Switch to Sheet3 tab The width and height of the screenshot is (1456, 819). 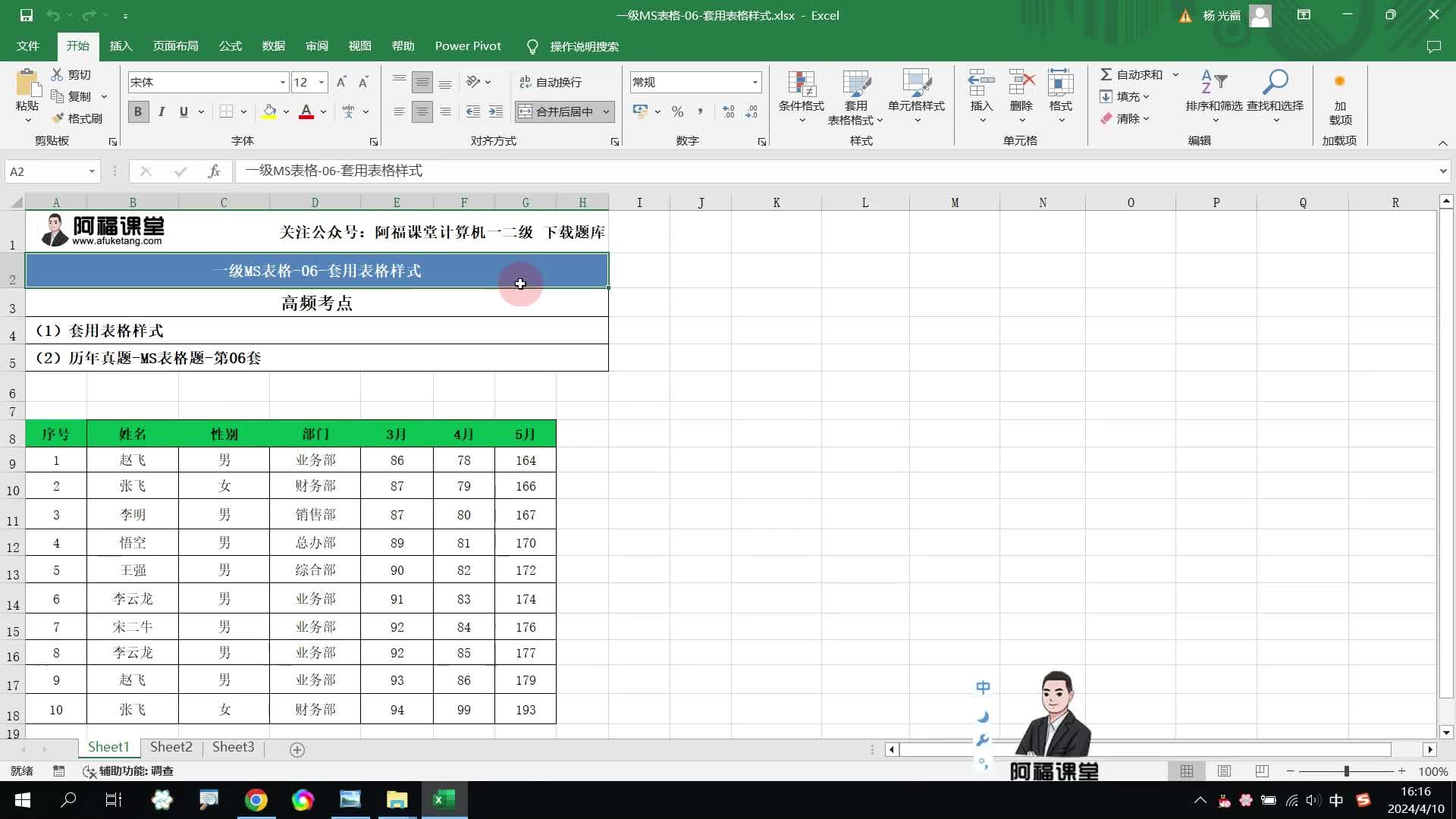pyautogui.click(x=233, y=747)
